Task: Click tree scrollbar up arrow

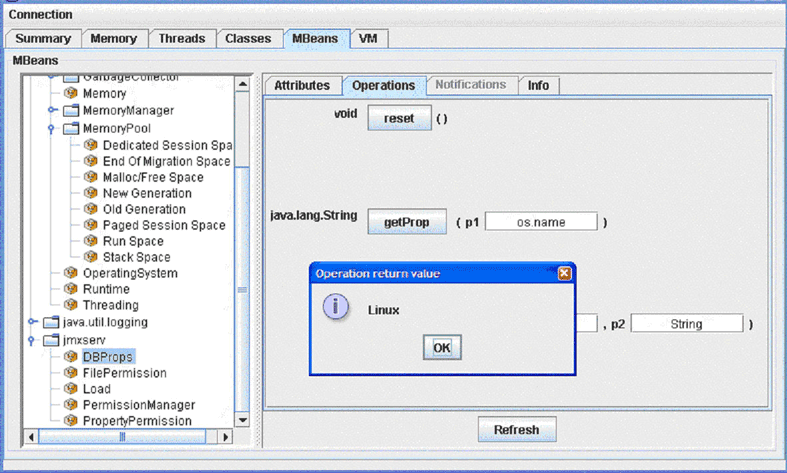Action: point(242,84)
